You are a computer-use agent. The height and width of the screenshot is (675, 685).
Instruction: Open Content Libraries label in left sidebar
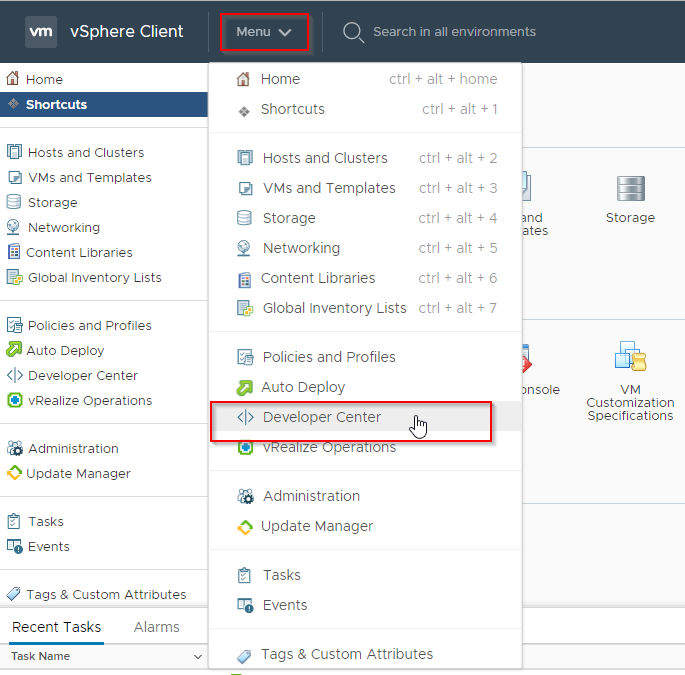click(79, 253)
